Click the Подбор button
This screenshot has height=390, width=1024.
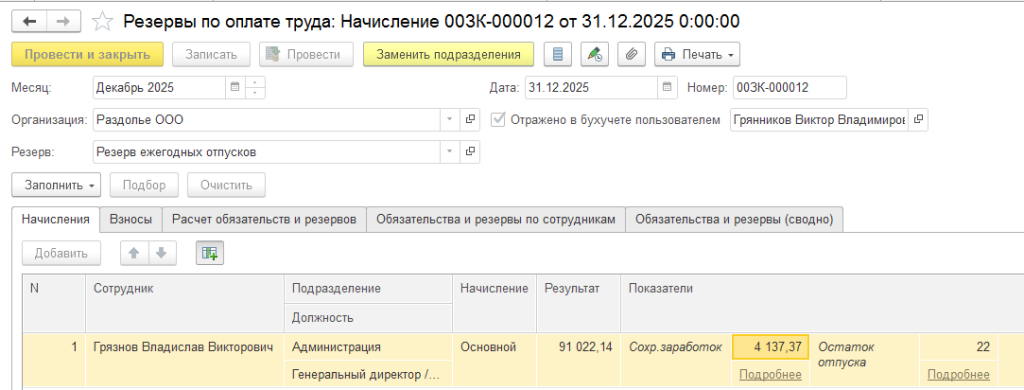pyautogui.click(x=144, y=185)
